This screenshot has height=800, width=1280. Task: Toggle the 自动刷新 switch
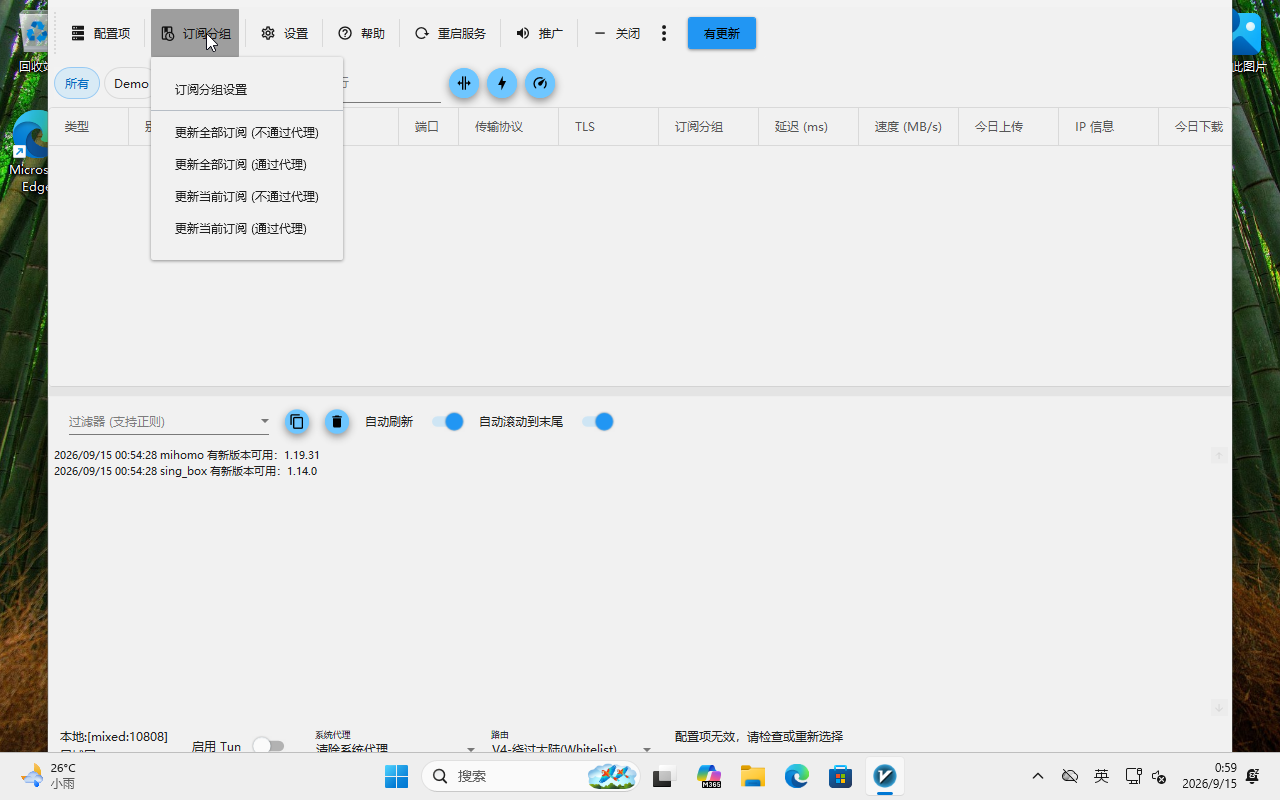coord(448,422)
